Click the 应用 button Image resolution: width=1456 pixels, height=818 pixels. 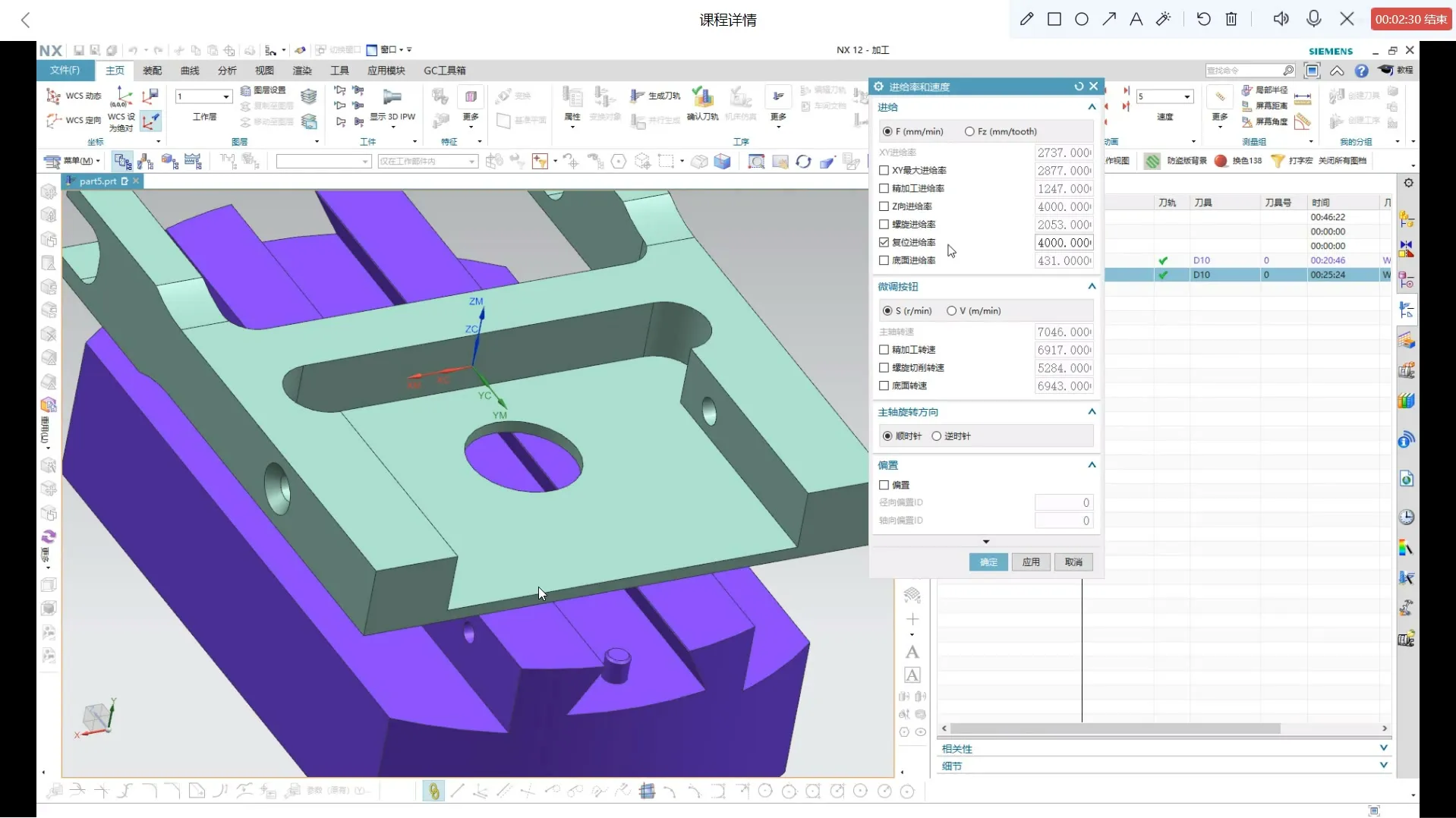1030,562
